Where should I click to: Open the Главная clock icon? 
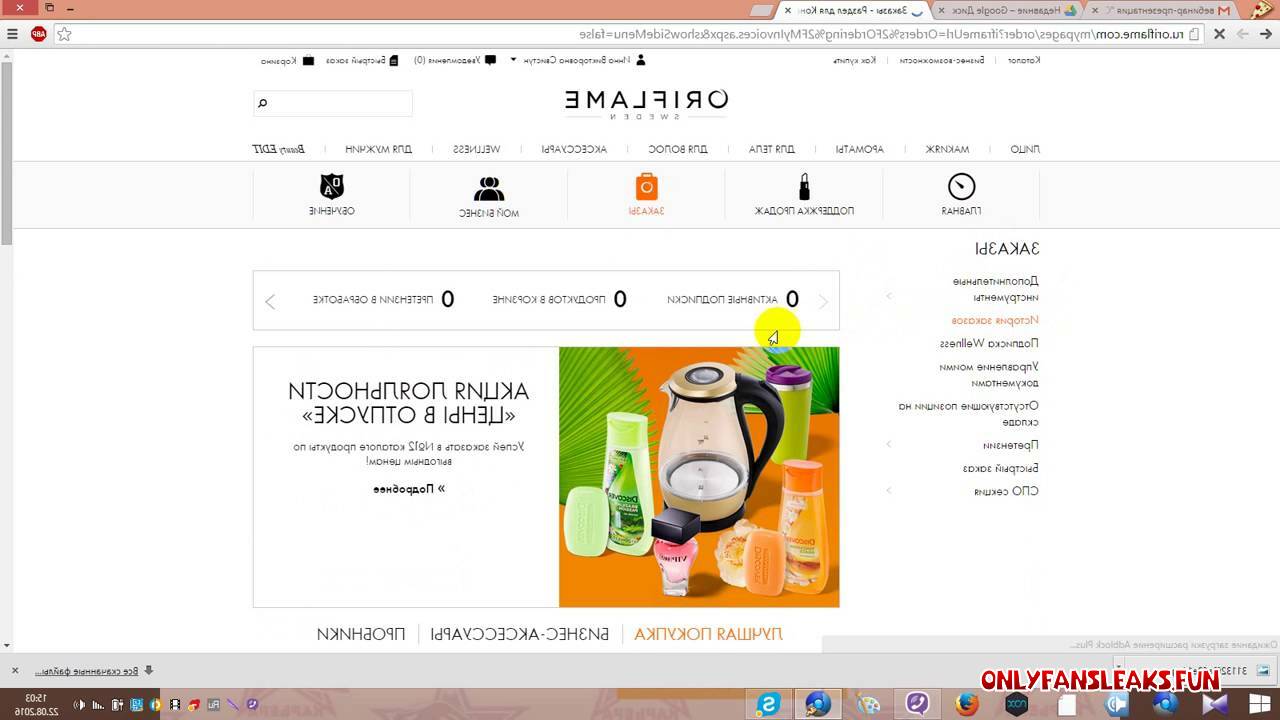click(961, 187)
